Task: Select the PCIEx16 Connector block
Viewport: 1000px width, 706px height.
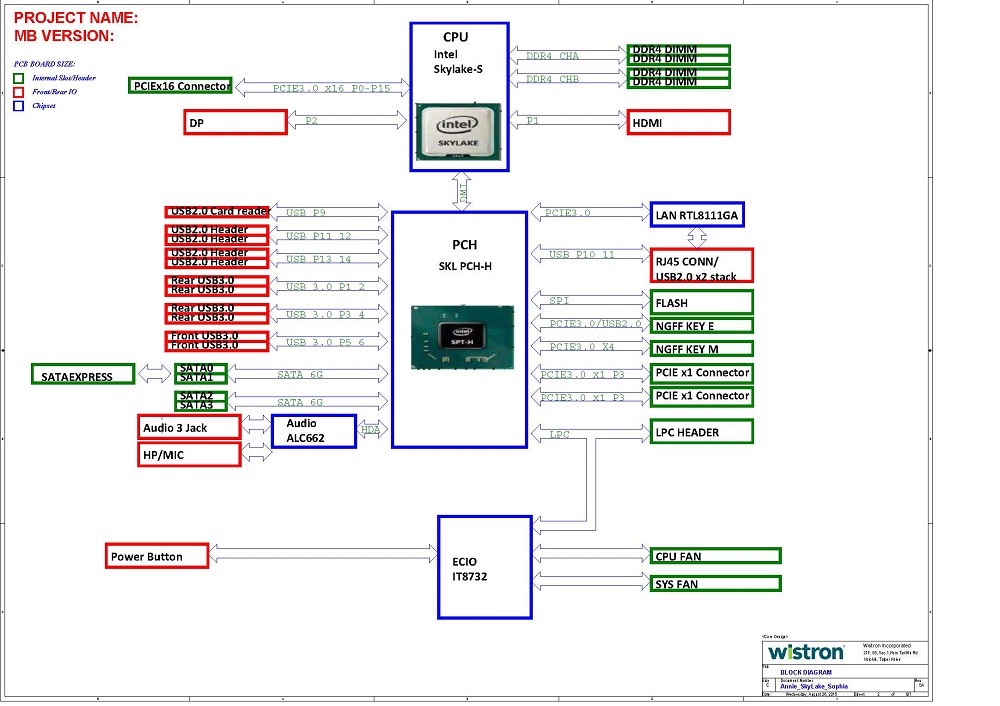Action: pyautogui.click(x=180, y=86)
